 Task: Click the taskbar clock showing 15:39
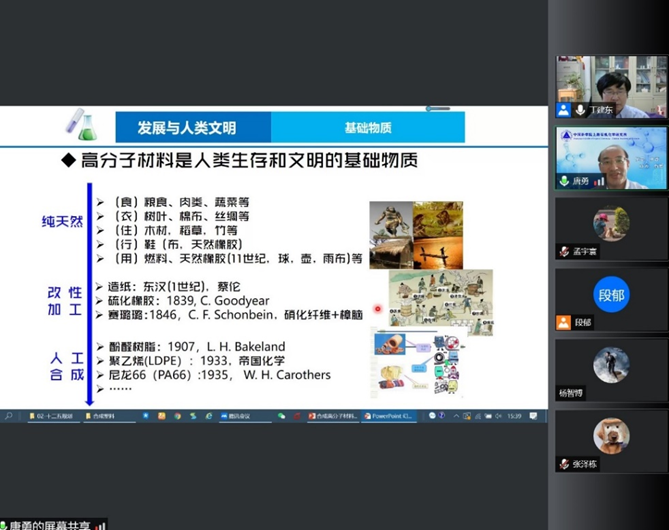click(x=517, y=416)
